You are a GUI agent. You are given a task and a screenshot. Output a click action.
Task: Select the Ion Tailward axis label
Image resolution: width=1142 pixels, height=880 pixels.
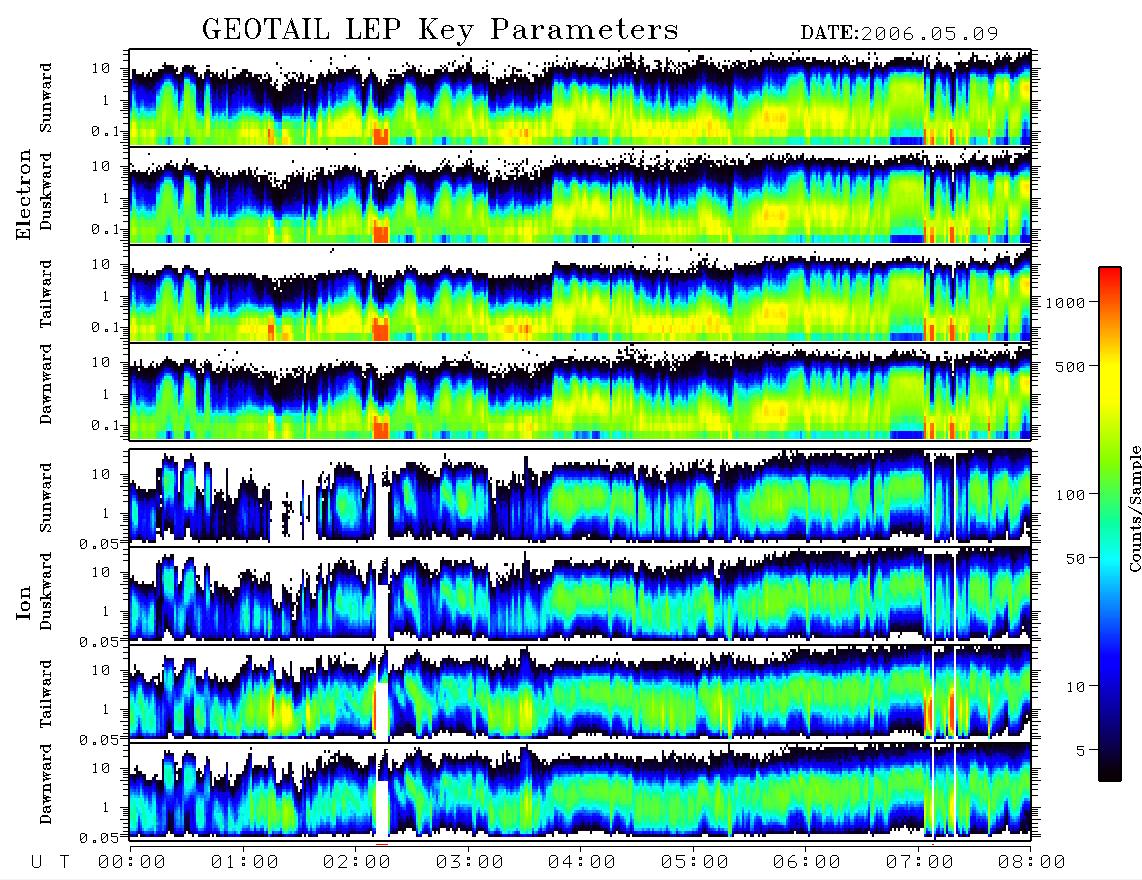(x=46, y=694)
